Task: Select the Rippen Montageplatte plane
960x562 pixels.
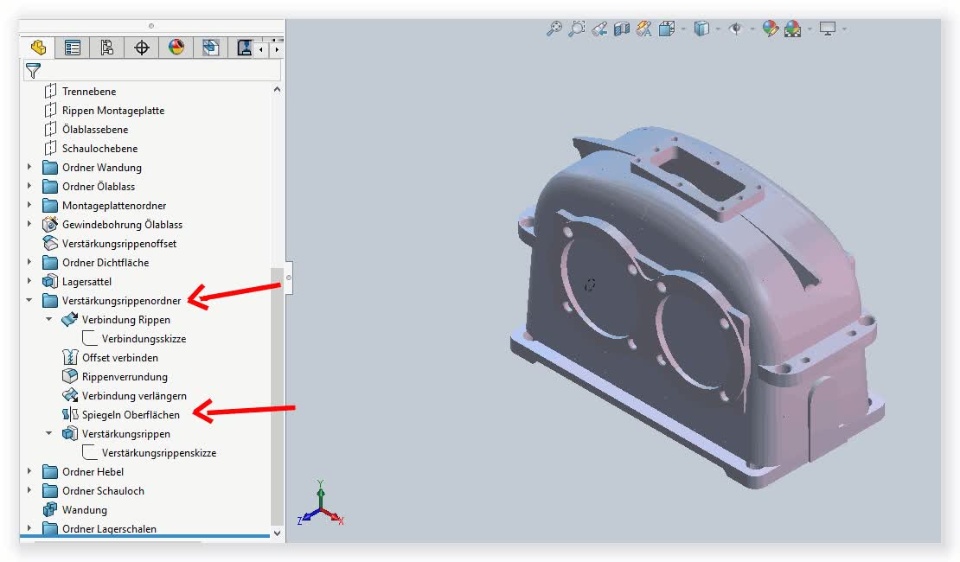Action: click(113, 110)
